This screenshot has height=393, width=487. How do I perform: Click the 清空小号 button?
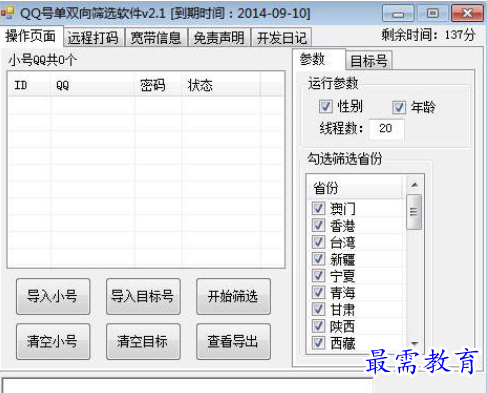coord(53,341)
